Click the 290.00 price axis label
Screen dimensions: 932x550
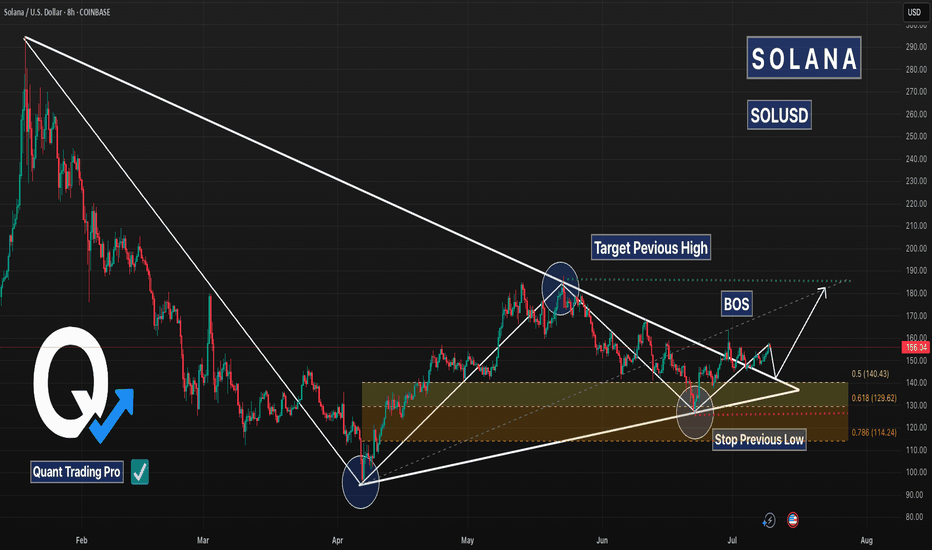coord(916,47)
